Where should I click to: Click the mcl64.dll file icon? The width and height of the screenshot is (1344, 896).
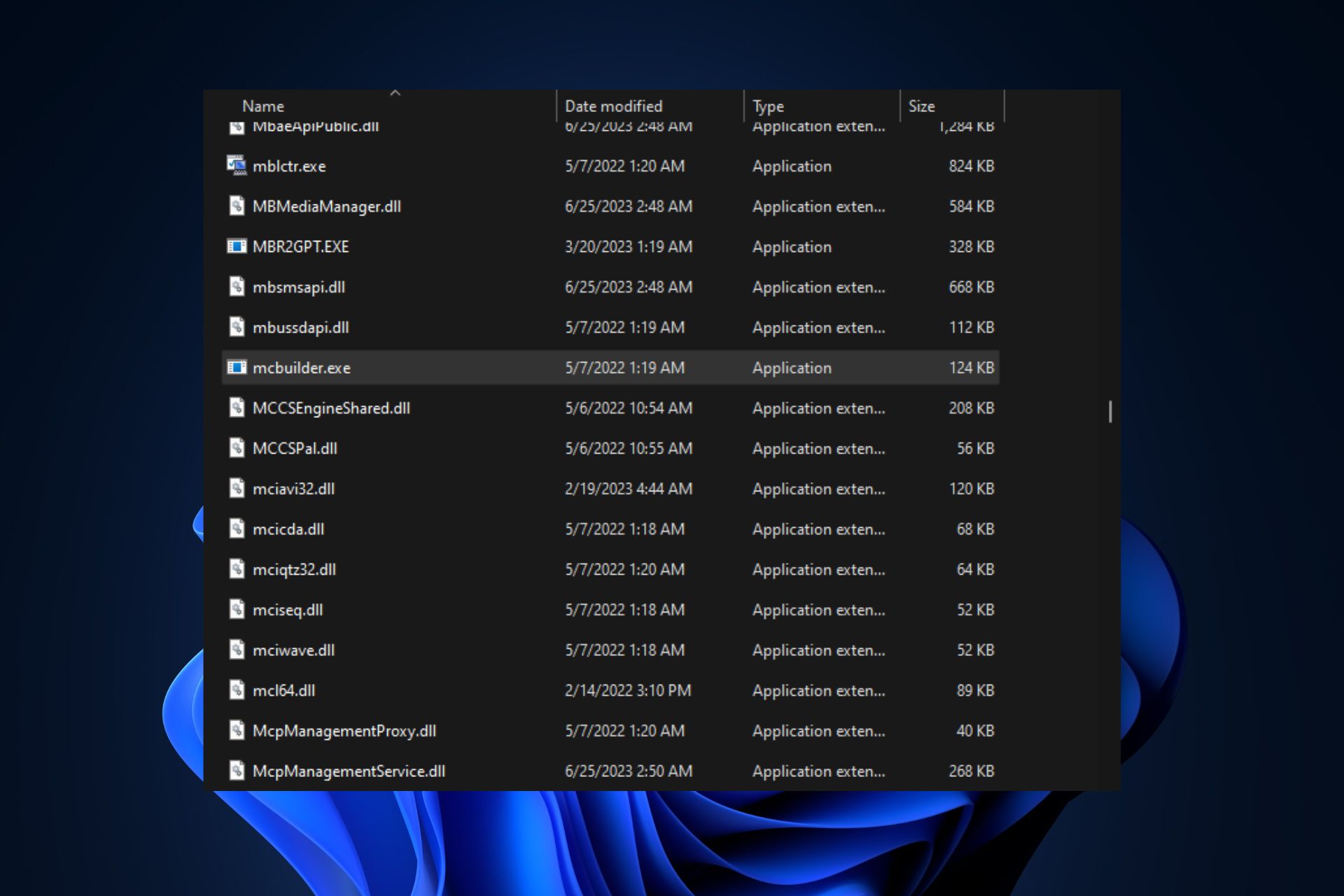[x=237, y=690]
